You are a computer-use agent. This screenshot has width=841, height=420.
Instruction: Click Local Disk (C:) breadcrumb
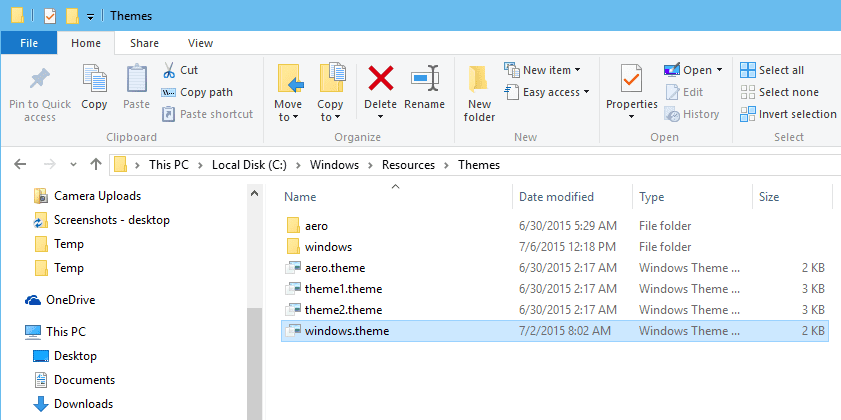click(x=249, y=165)
